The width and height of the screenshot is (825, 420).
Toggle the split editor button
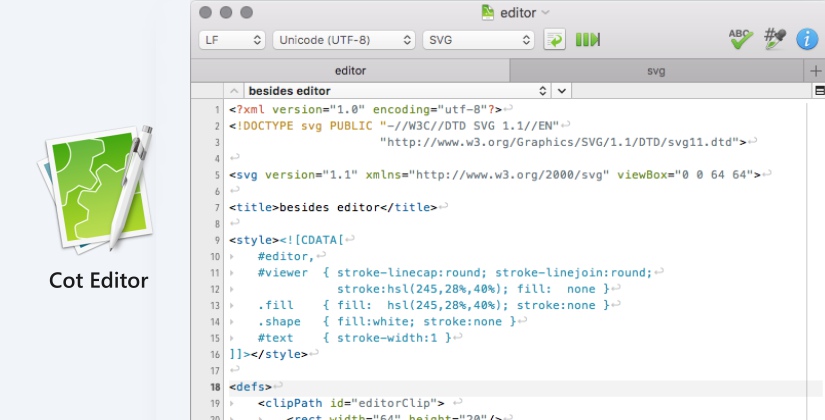[818, 90]
